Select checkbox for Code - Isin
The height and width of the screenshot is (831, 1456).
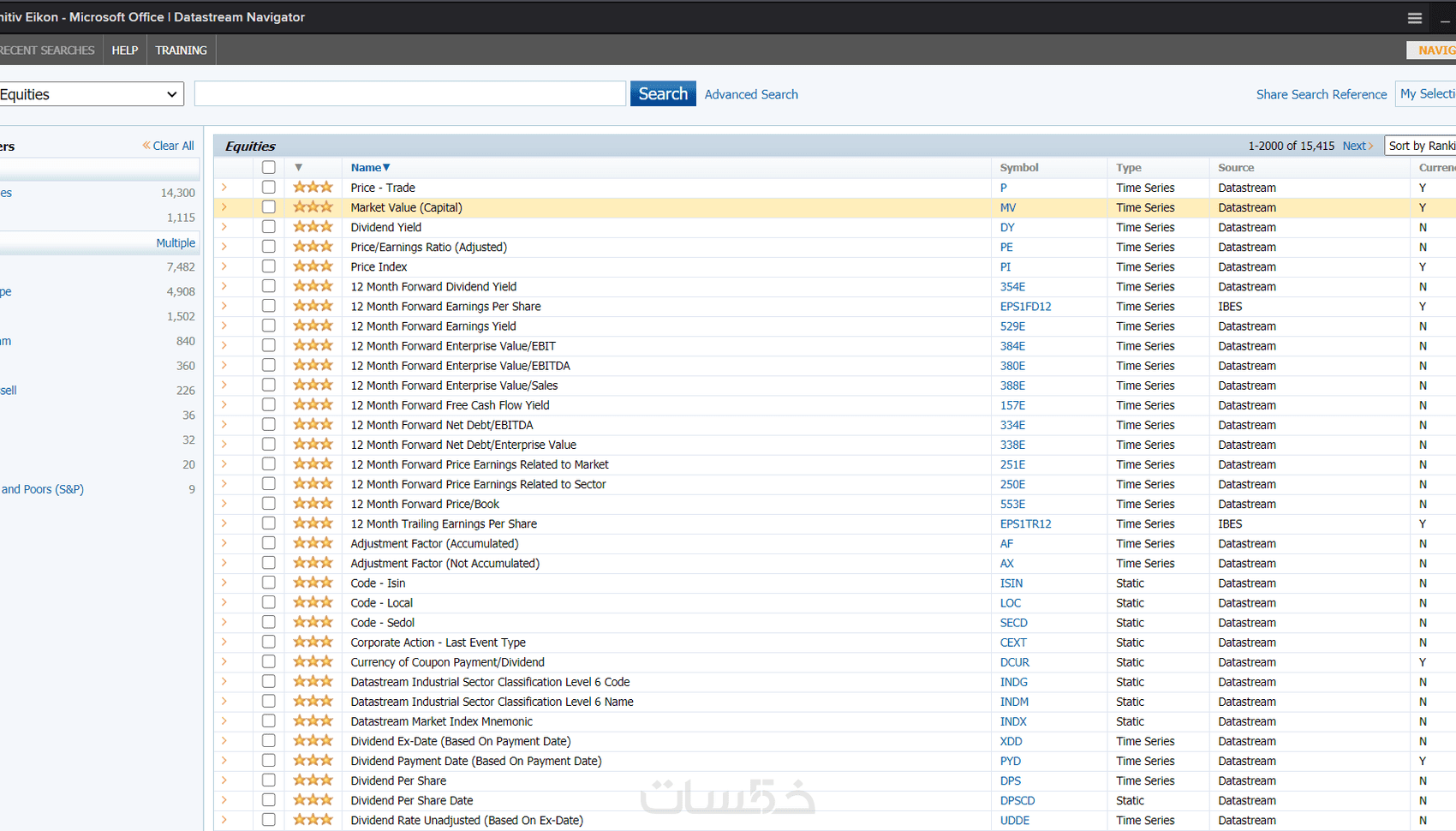[269, 582]
